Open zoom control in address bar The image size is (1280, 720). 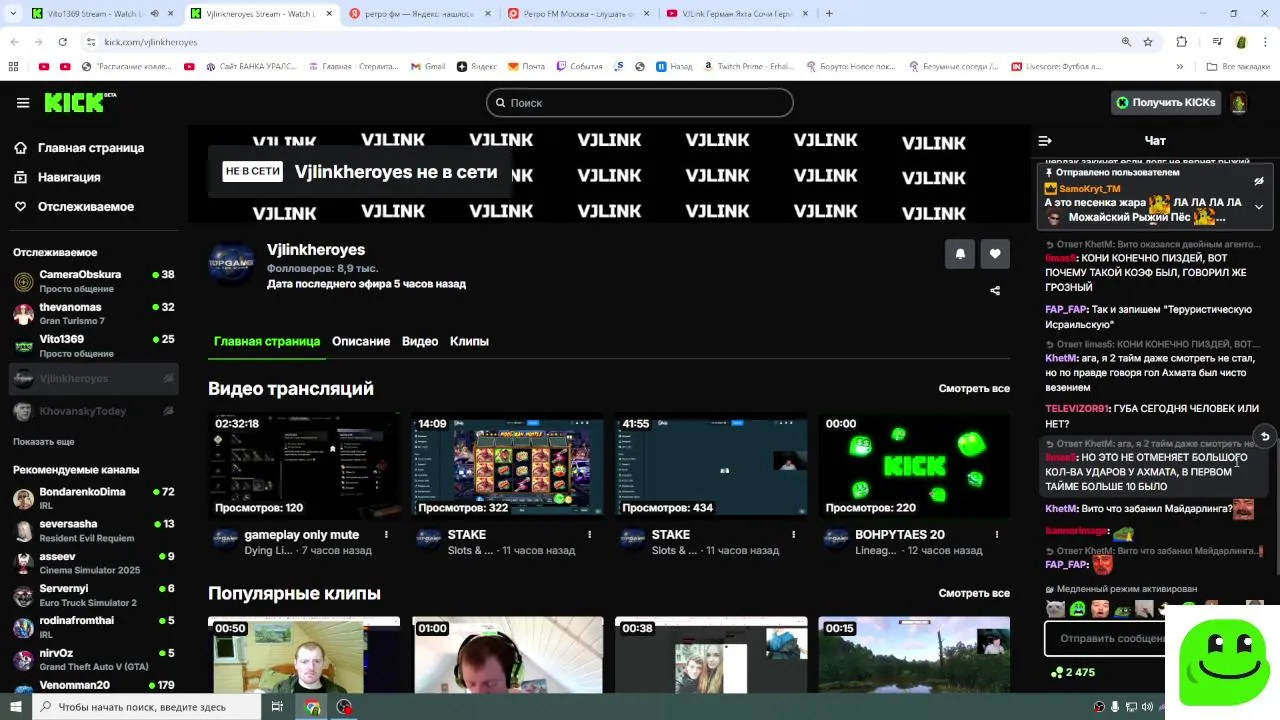pos(1126,42)
